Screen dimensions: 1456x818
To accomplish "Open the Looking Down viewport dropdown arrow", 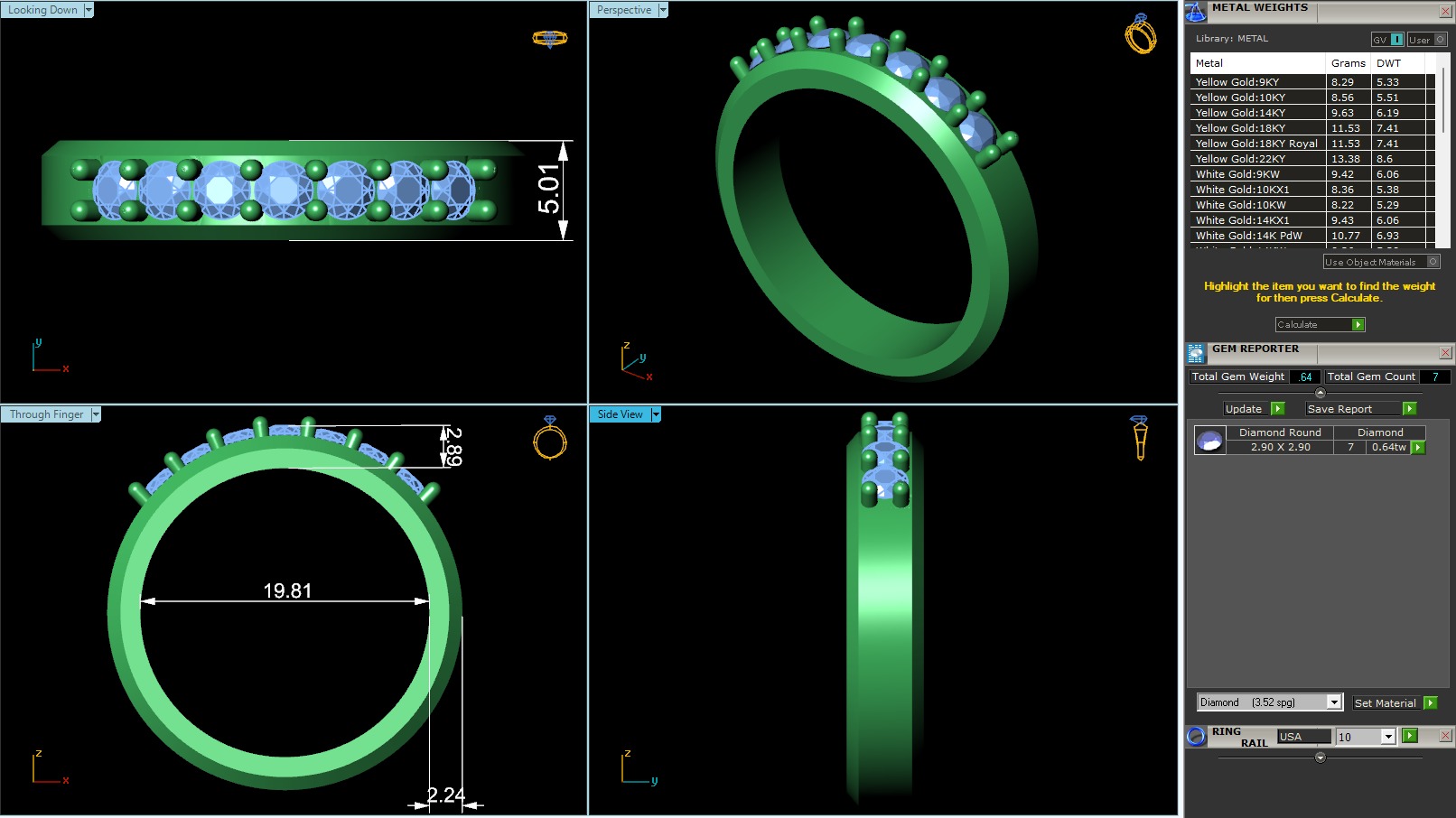I will [x=88, y=10].
